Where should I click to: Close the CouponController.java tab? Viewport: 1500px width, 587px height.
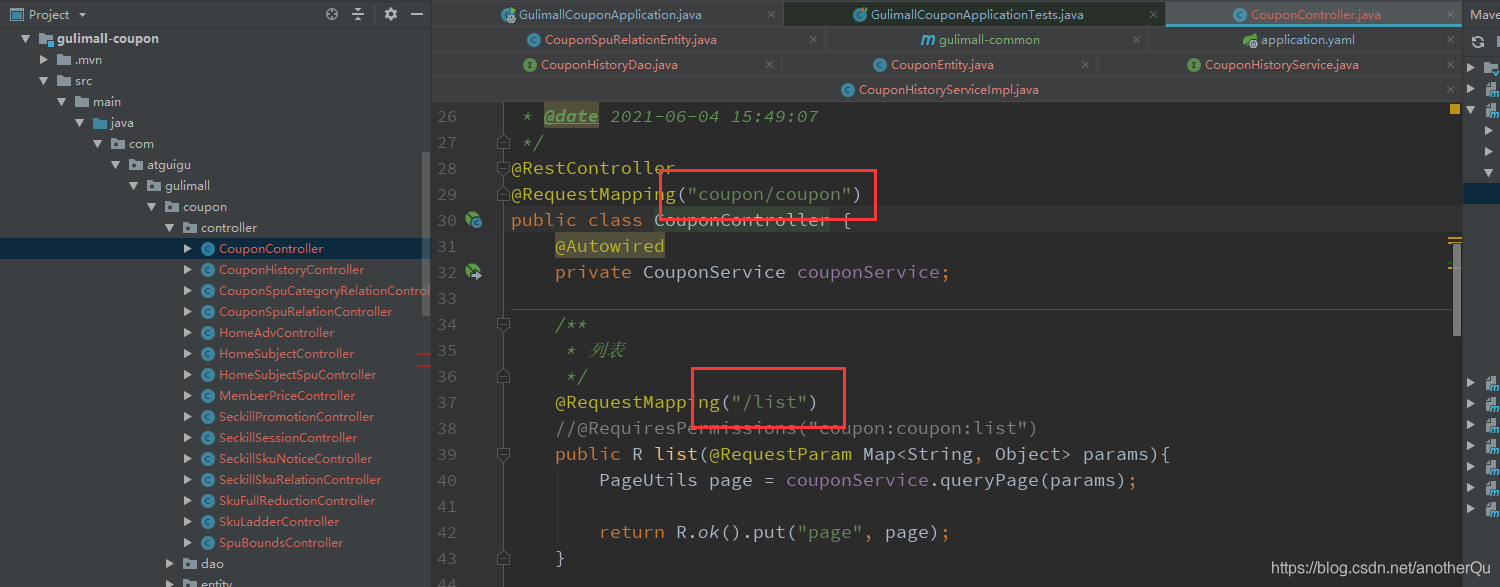tap(1450, 15)
